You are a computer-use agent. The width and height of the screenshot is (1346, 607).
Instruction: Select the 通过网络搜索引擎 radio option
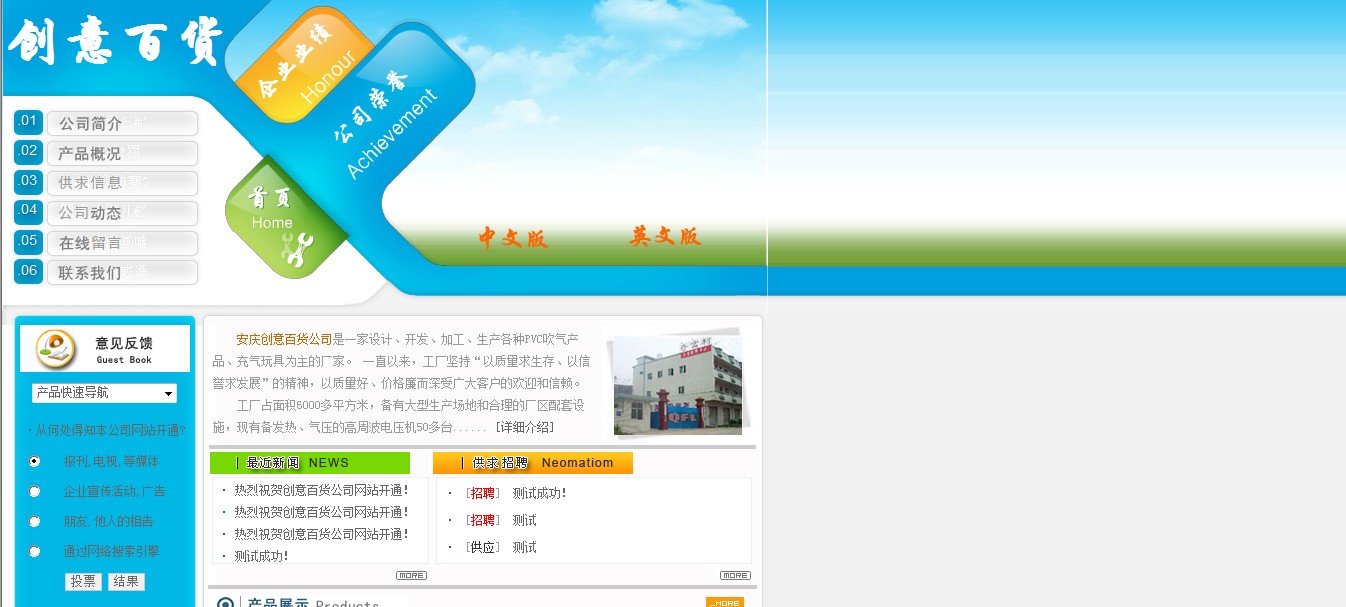pyautogui.click(x=35, y=551)
